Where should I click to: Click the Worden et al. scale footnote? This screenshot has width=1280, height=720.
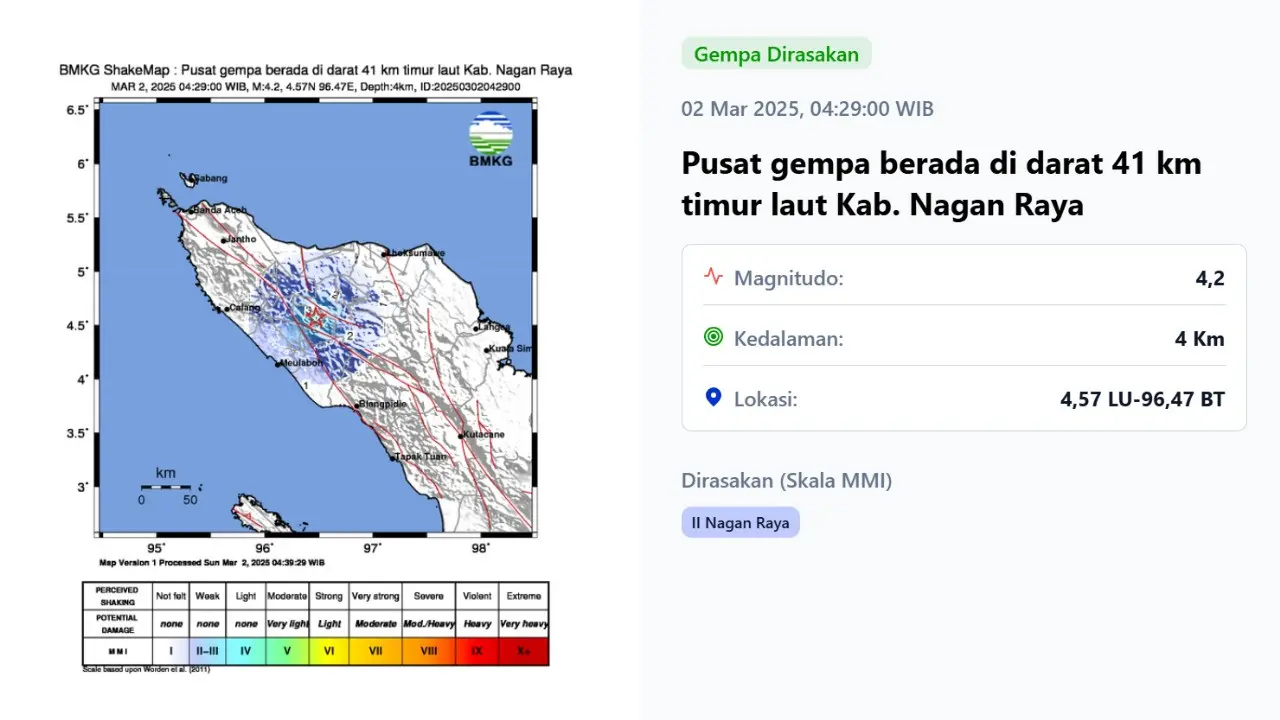tap(146, 669)
